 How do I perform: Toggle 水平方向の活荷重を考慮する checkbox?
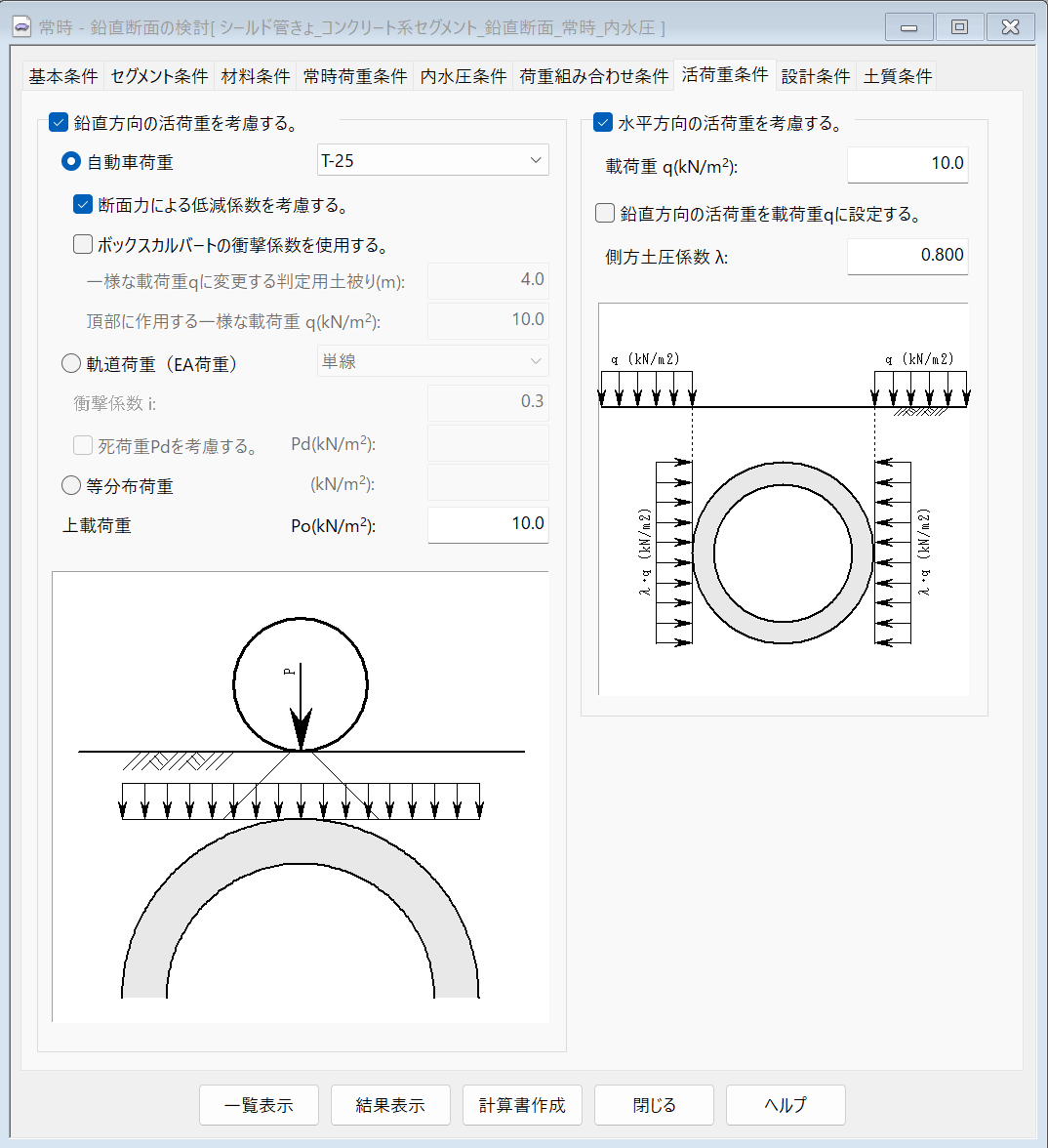[x=603, y=123]
